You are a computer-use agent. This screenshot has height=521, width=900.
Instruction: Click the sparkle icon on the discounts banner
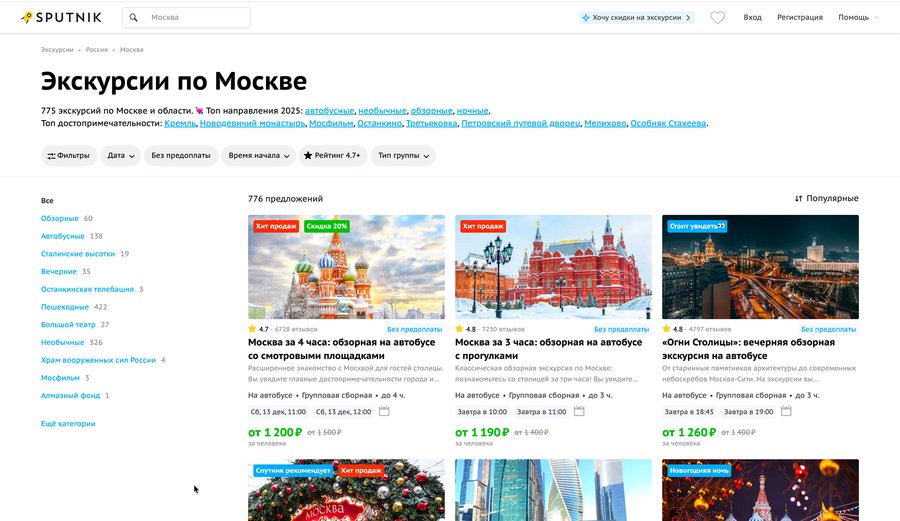pyautogui.click(x=585, y=18)
